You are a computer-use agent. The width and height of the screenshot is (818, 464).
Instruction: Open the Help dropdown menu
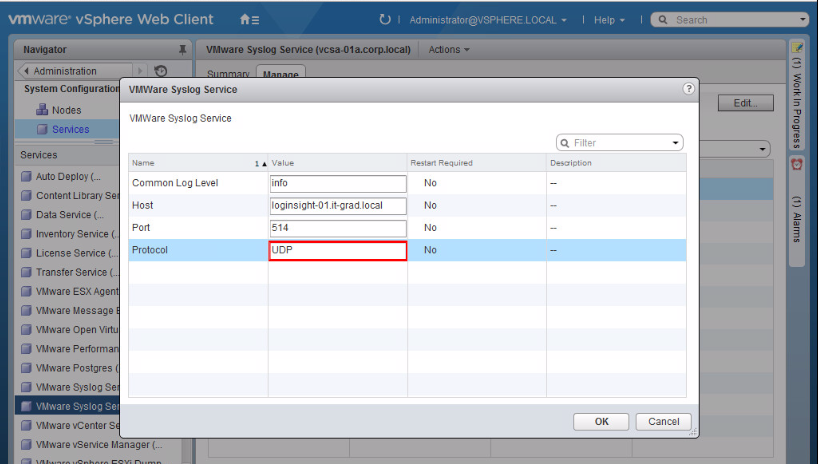click(x=609, y=20)
